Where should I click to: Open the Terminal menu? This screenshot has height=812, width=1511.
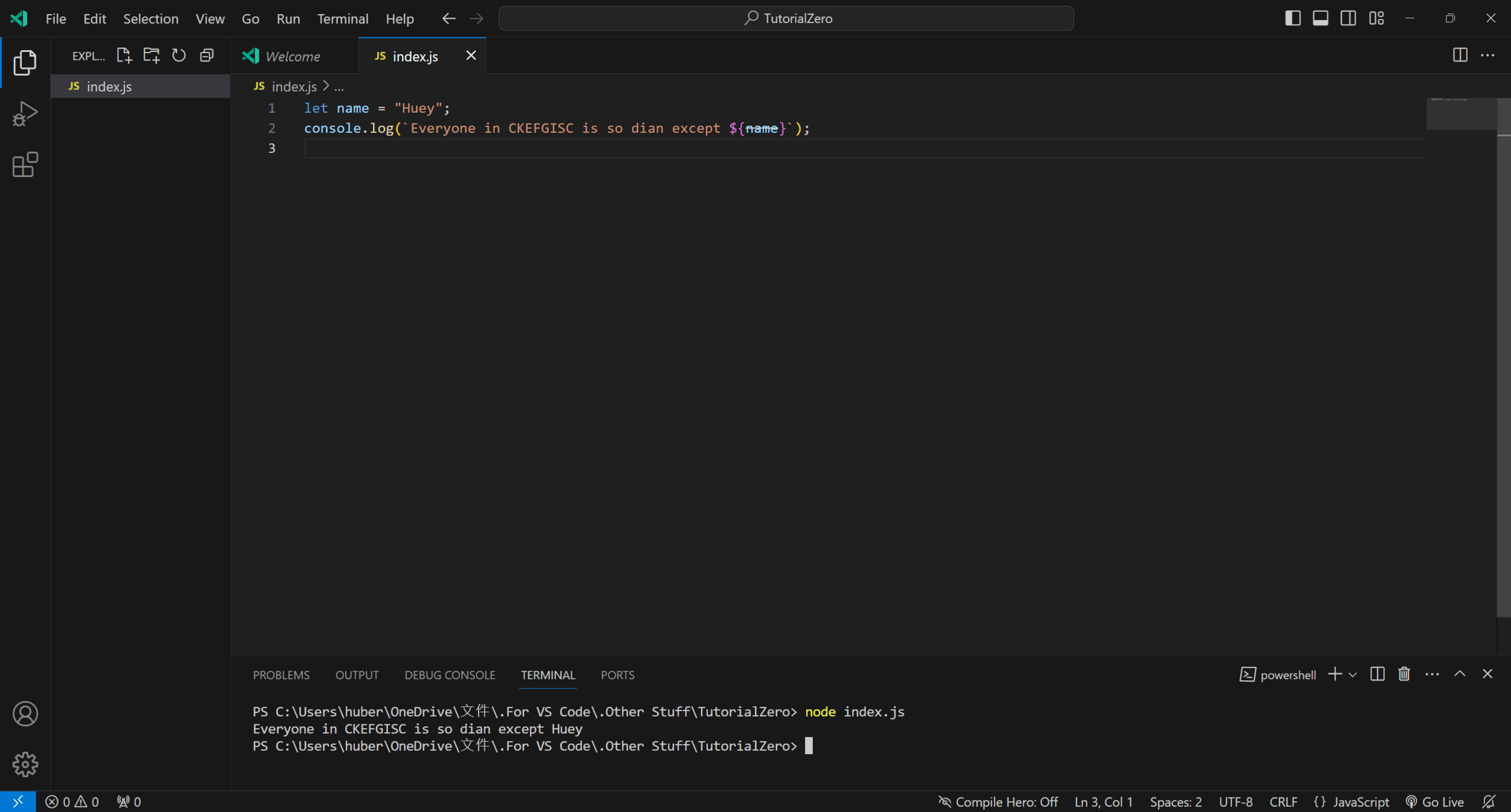click(342, 18)
